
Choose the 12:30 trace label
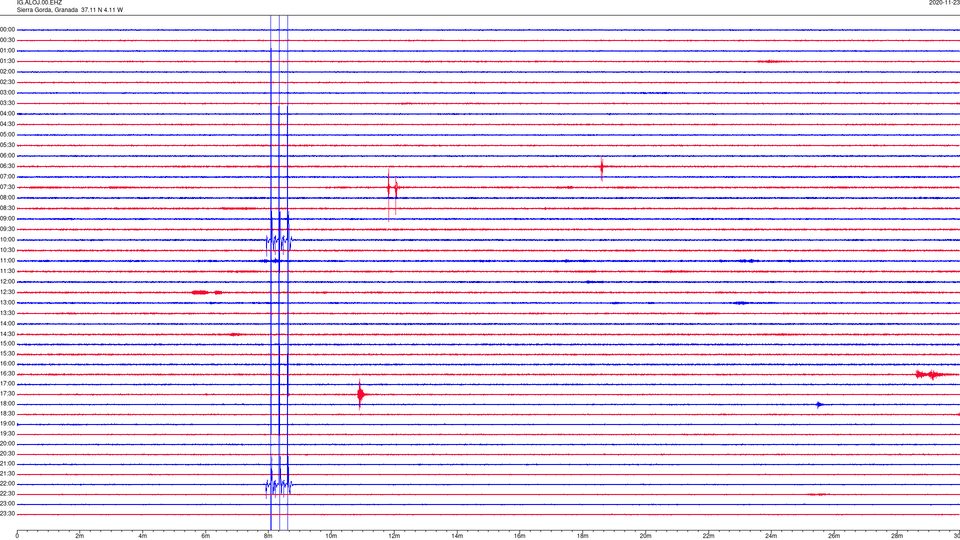click(x=7, y=292)
